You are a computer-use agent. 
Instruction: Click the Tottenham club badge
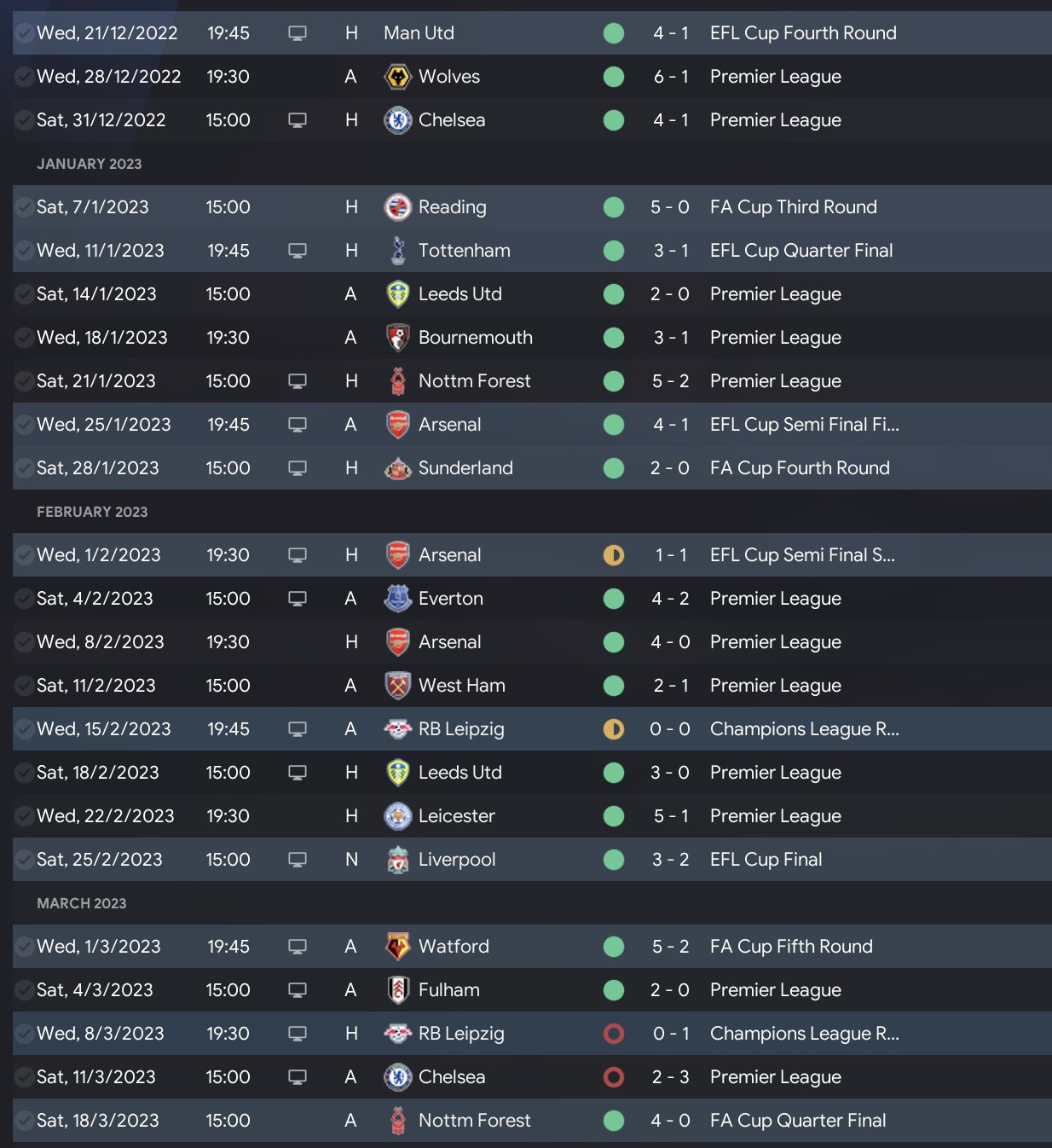[x=397, y=251]
